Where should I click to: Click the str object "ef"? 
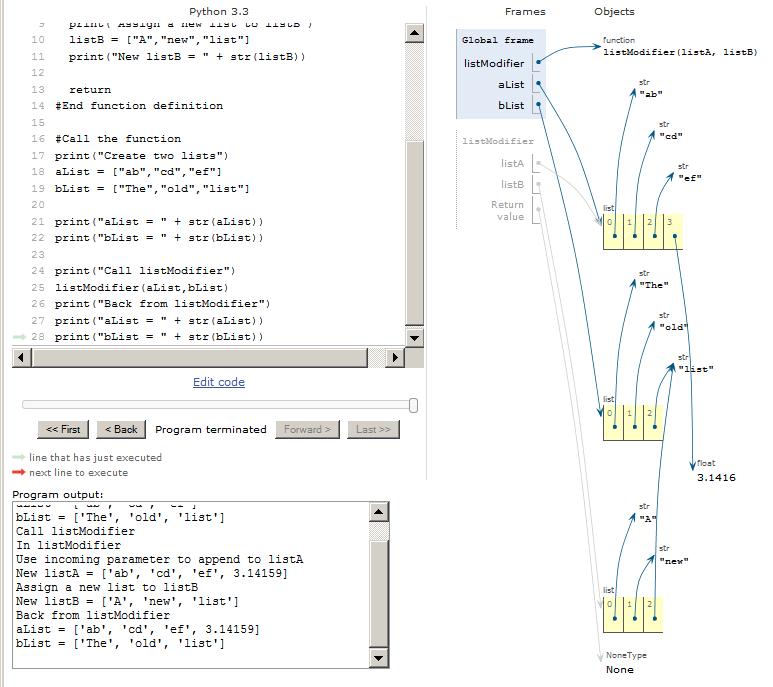pos(690,178)
